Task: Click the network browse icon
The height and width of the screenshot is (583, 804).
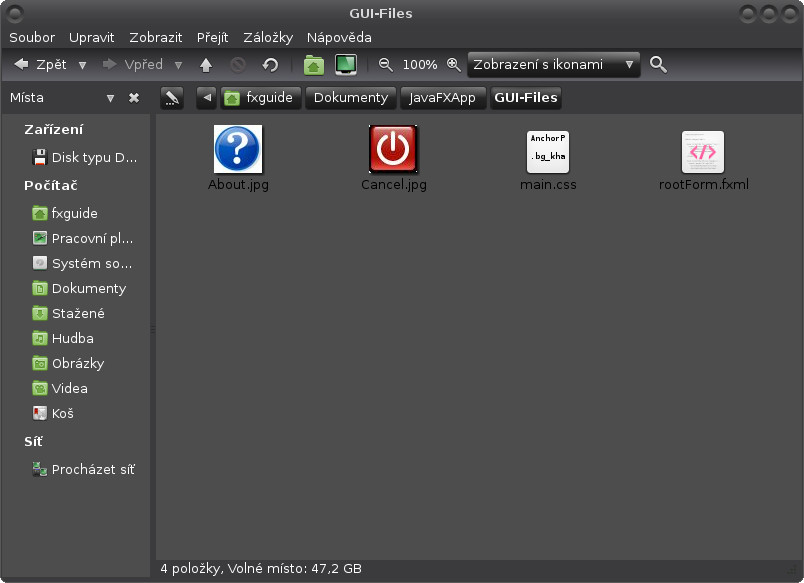Action: click(x=39, y=469)
